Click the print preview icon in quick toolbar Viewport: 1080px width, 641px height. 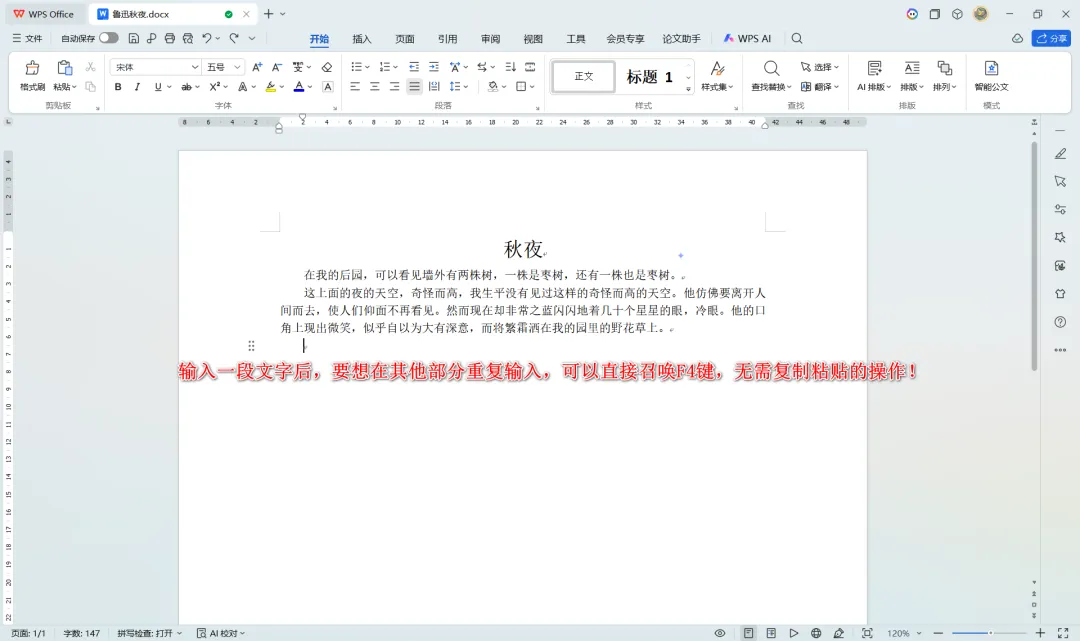tap(187, 39)
